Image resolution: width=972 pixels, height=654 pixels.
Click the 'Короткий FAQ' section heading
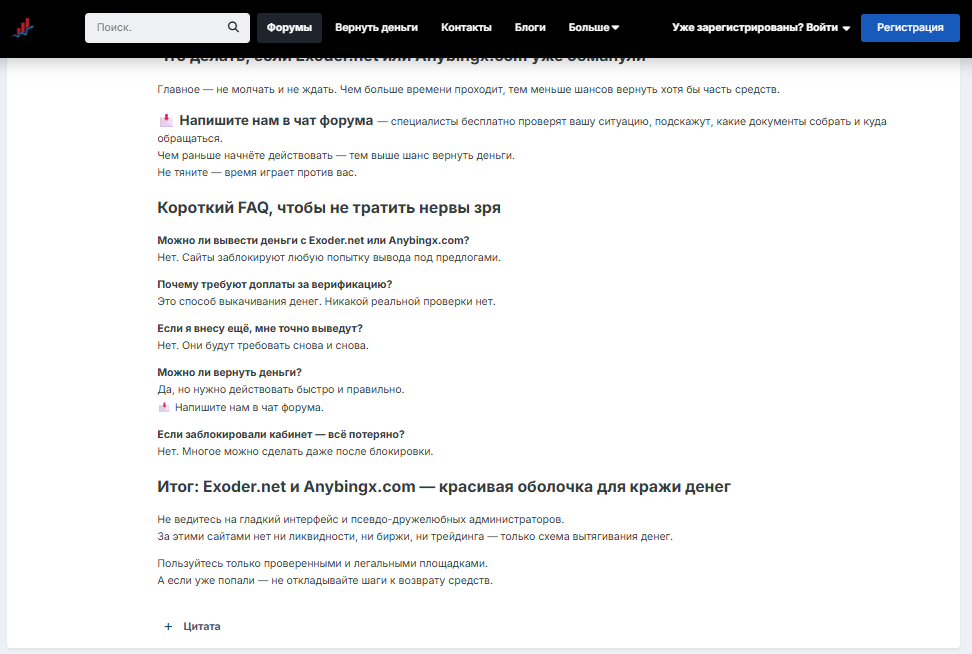[x=329, y=208]
